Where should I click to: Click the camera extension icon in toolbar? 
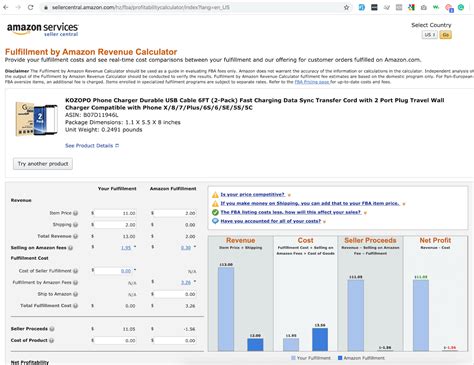pos(424,7)
